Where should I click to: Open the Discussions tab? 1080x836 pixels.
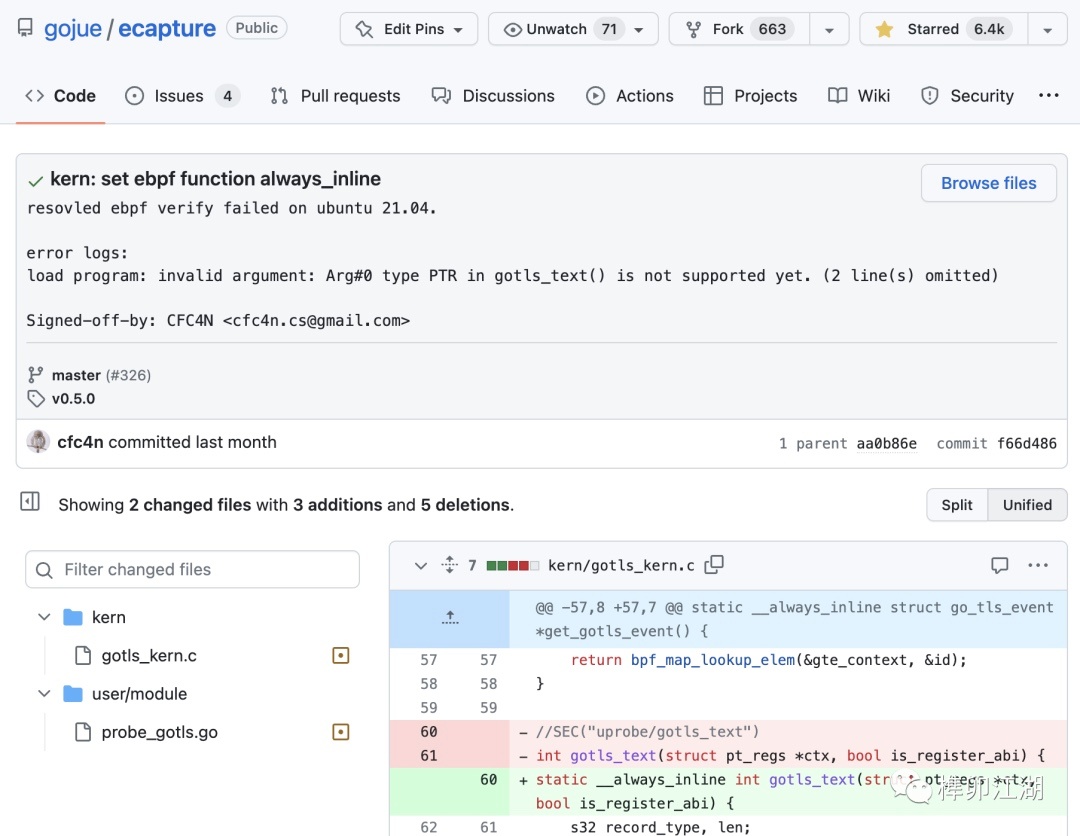[493, 96]
